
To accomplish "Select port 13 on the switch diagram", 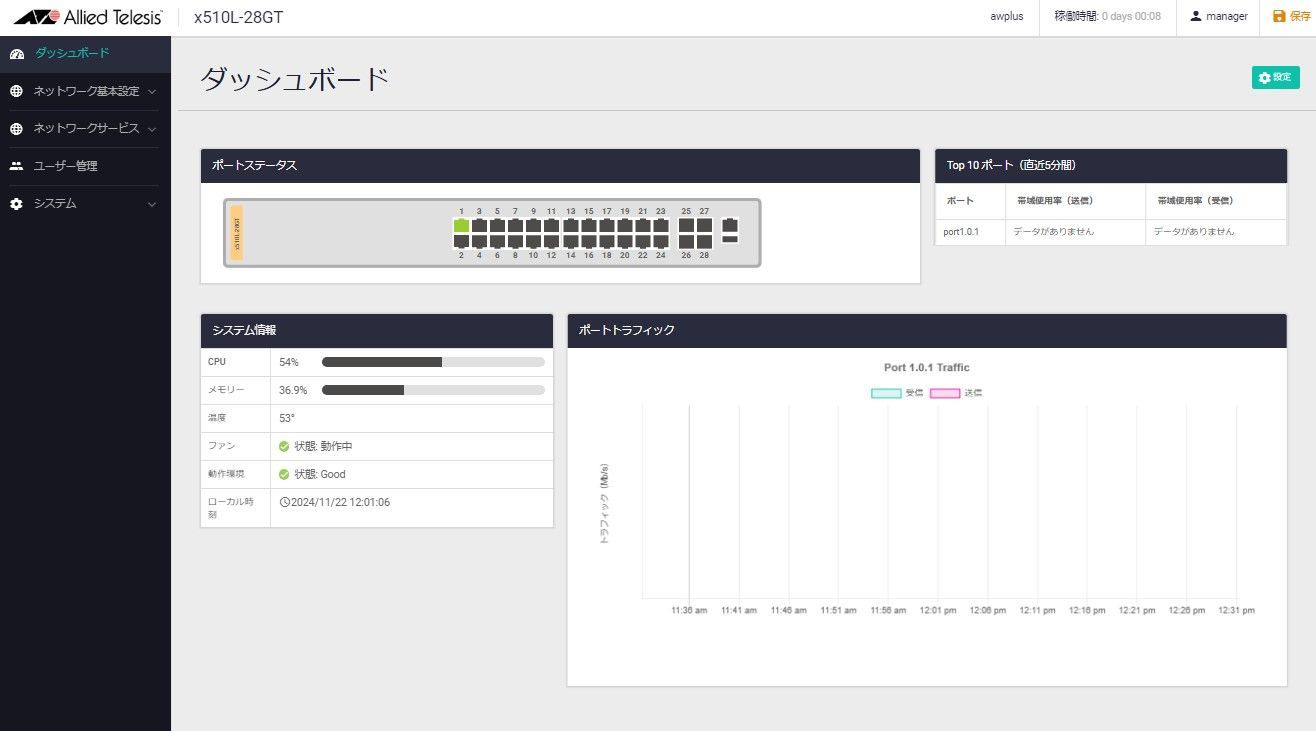I will (571, 226).
